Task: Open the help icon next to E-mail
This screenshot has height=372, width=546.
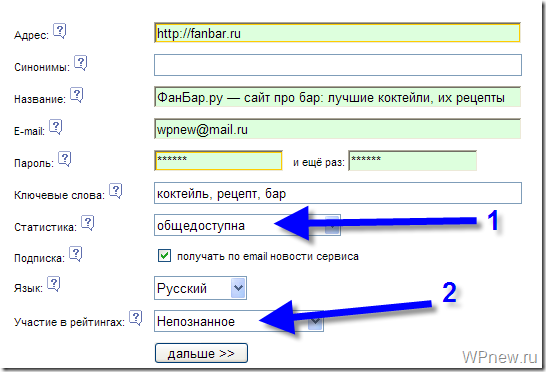Action: tap(55, 127)
